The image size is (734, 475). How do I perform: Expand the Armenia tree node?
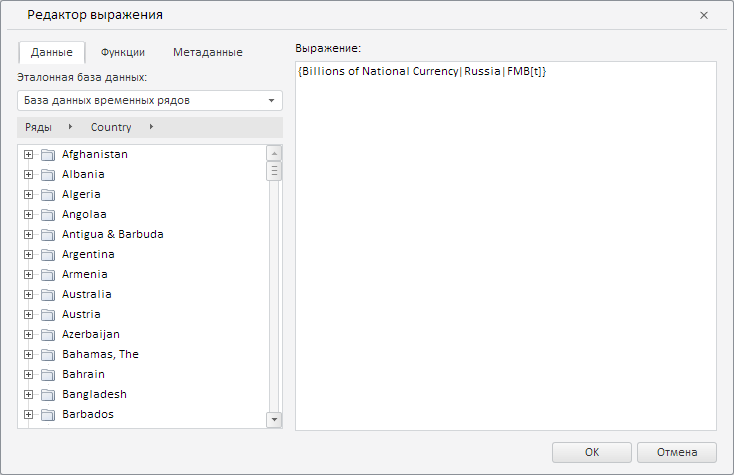[29, 275]
